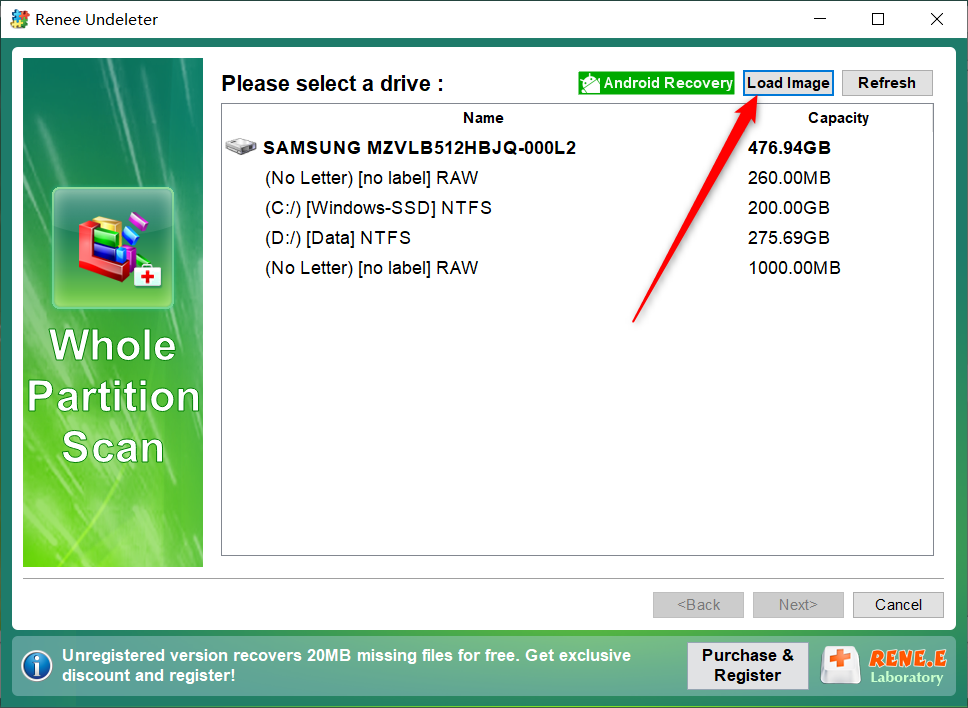Viewport: 968px width, 708px height.
Task: Select the C:/ Windows-SSD NTFS partition
Action: coord(577,208)
